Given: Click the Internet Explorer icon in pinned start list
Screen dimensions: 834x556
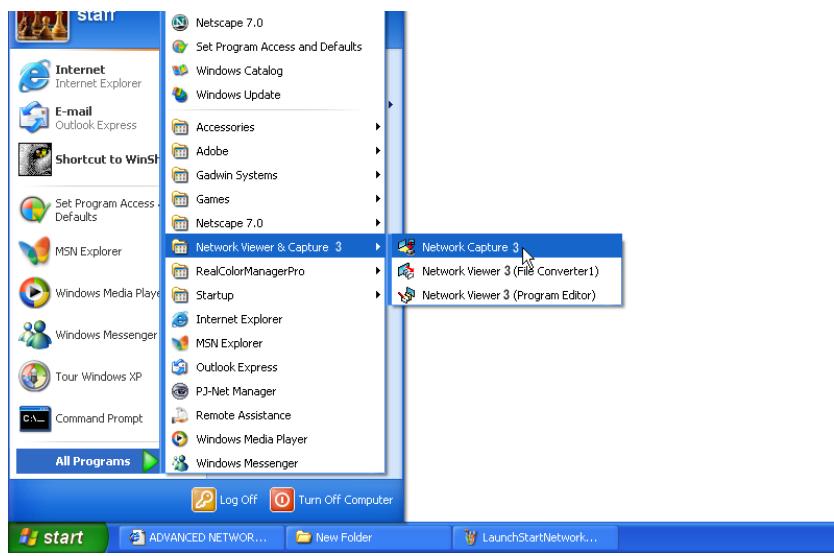Looking at the screenshot, I should tap(35, 76).
